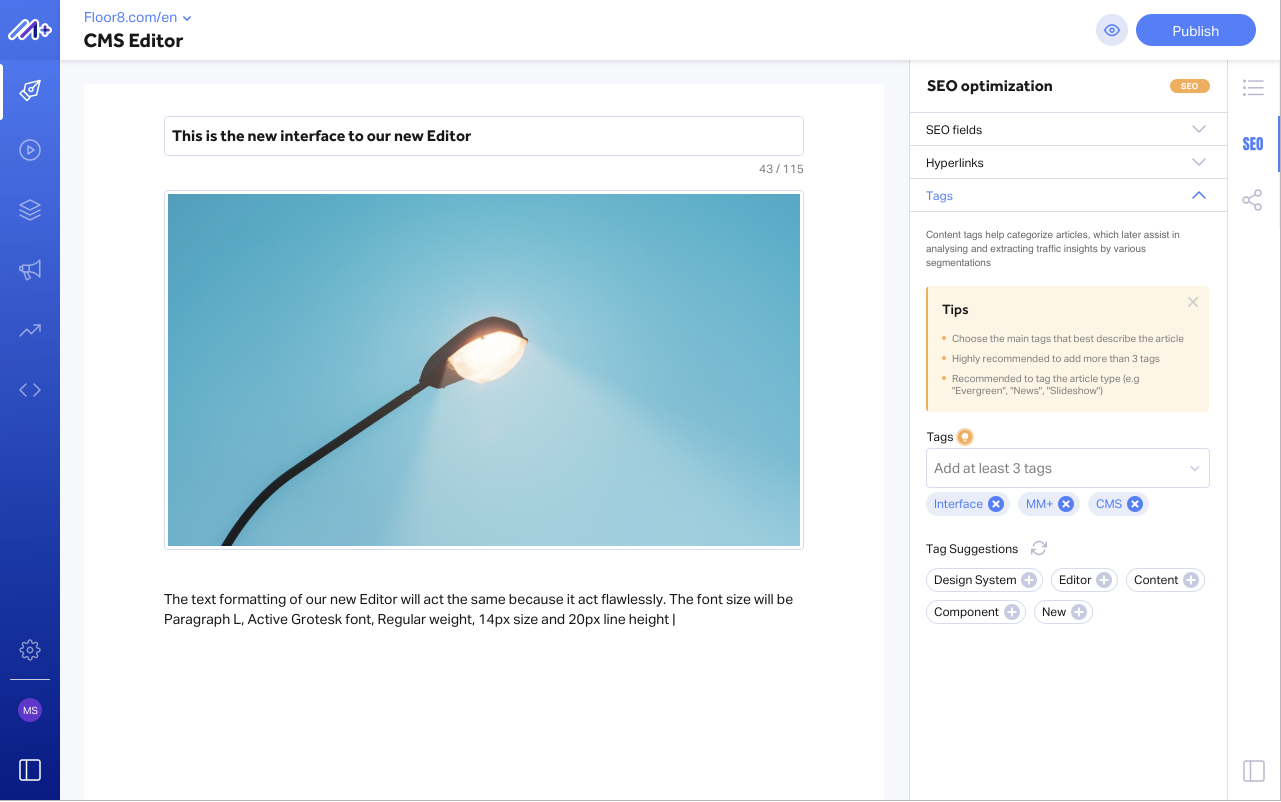Add the Design System suggested tag
The image size is (1281, 802).
pos(1029,580)
